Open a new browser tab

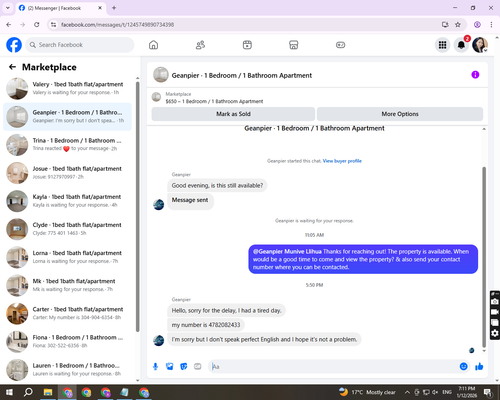pos(114,8)
